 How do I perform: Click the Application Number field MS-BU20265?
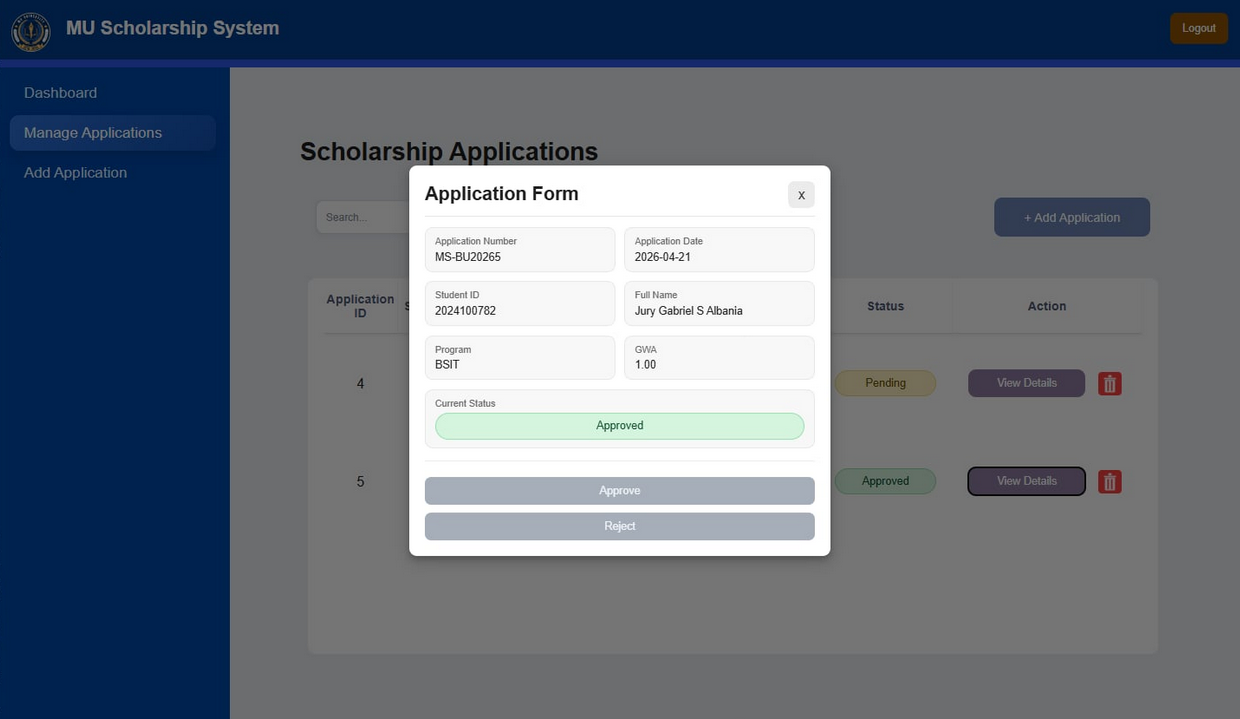520,249
